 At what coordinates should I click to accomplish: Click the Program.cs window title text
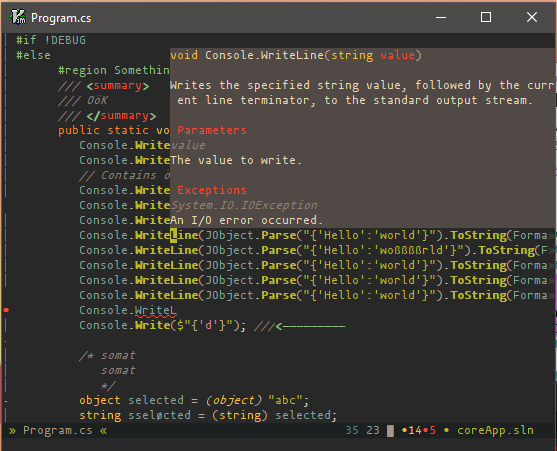[x=61, y=18]
